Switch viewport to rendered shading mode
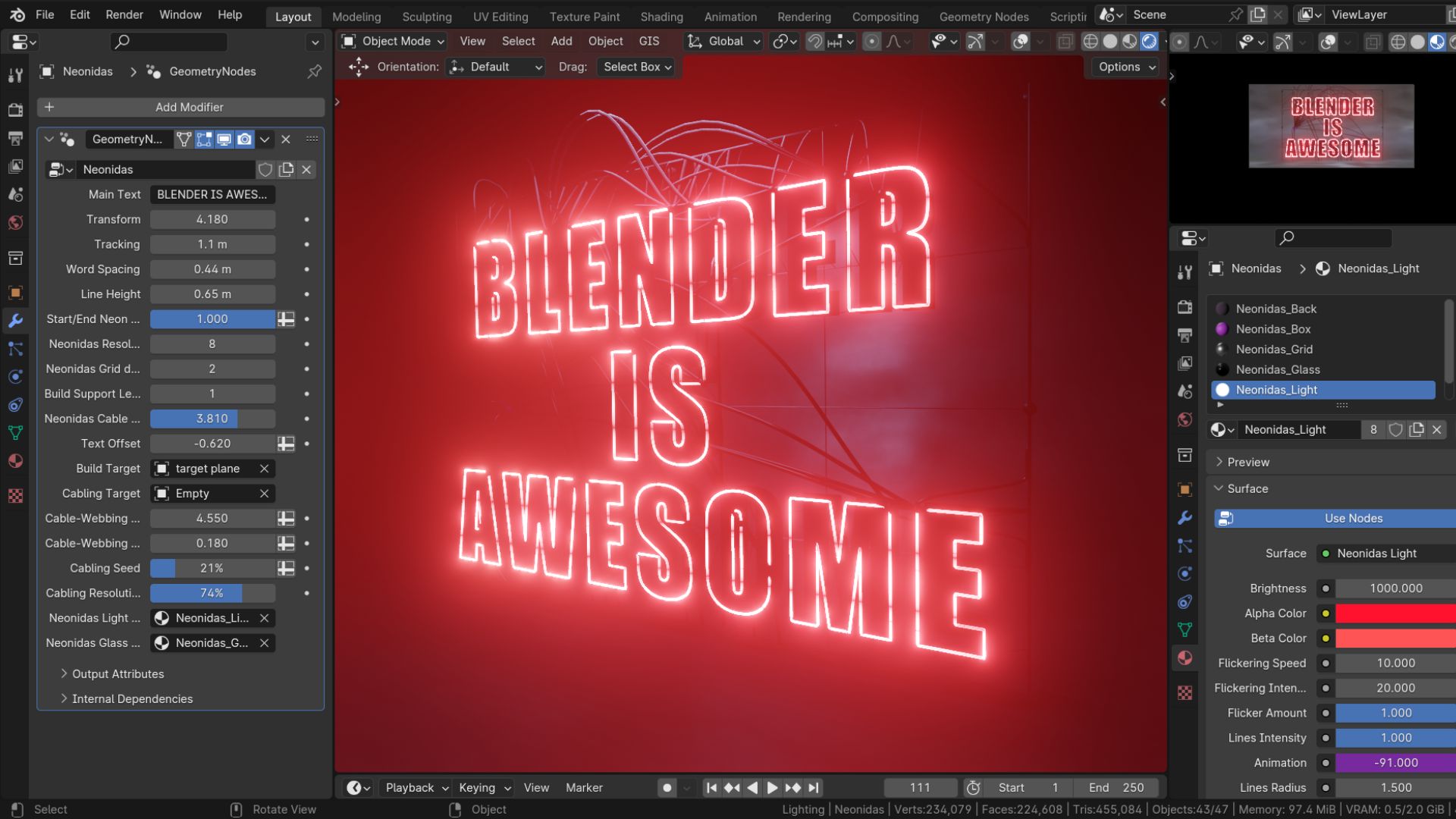Screen dimensions: 1456x819 (1150, 42)
